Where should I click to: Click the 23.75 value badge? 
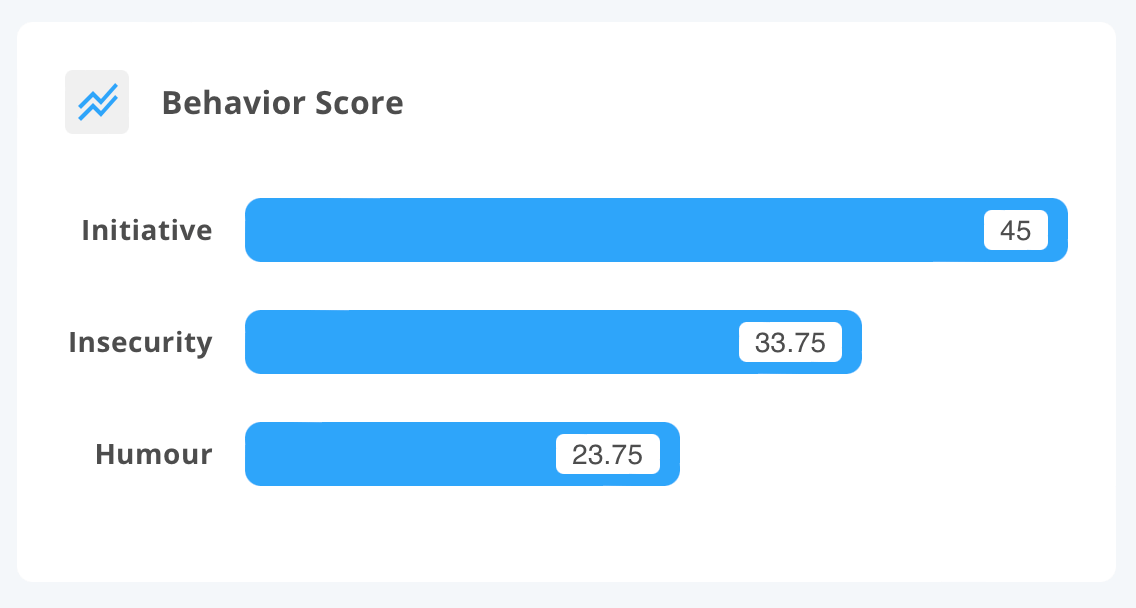coord(607,454)
